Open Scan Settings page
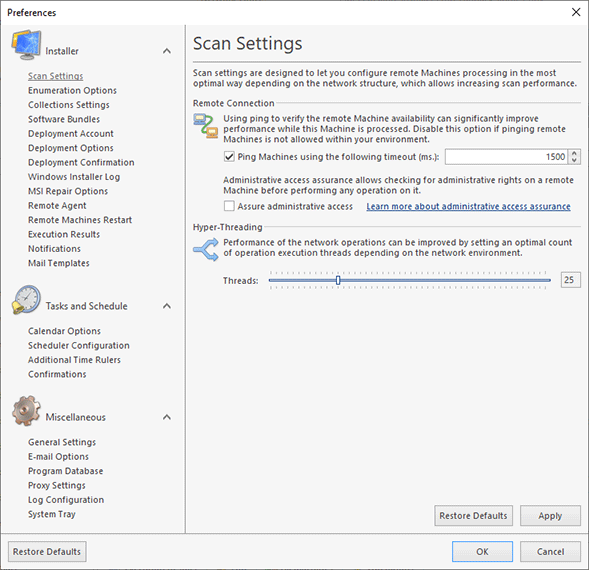The height and width of the screenshot is (570, 589). (56, 76)
